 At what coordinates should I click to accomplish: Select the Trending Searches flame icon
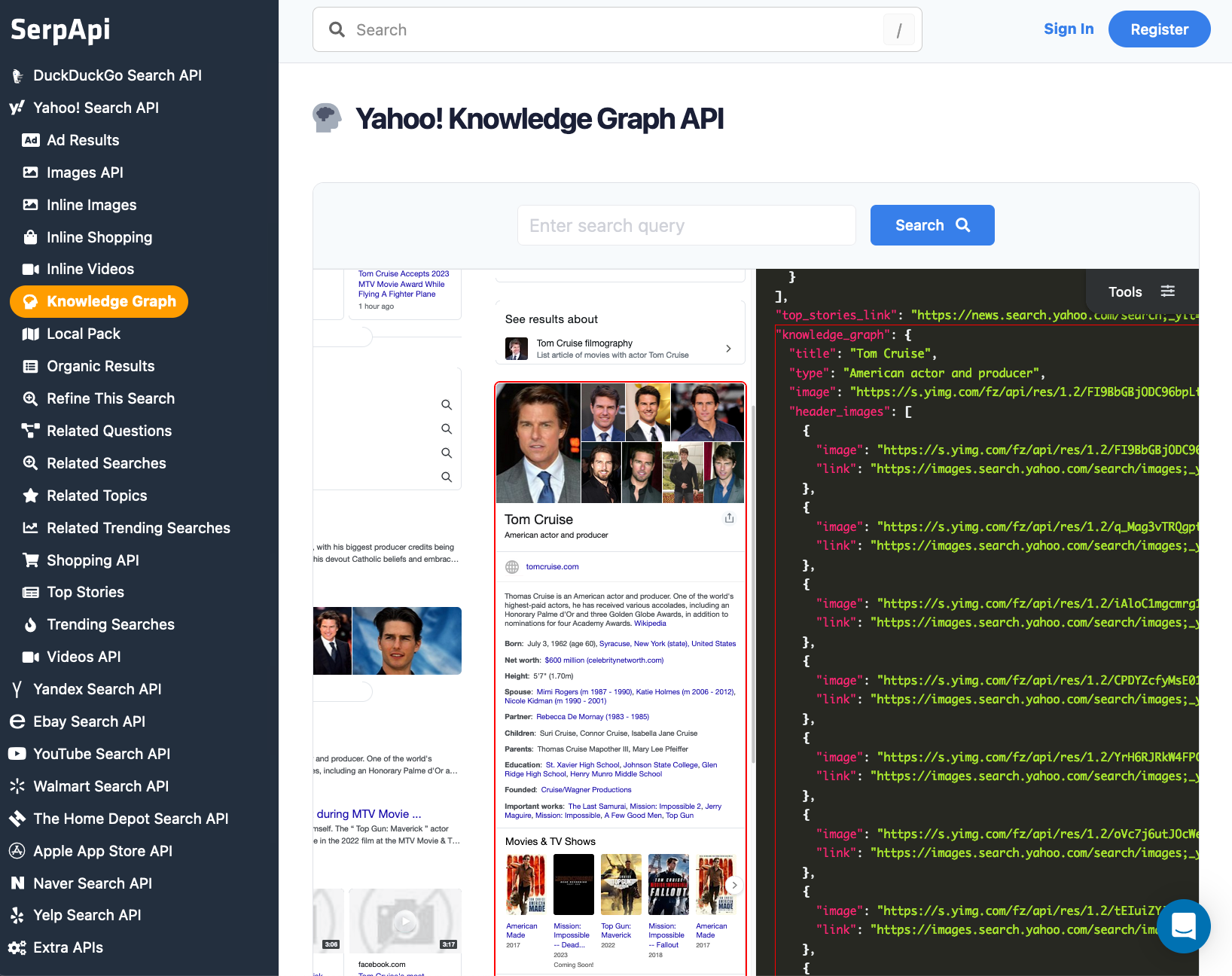coord(31,624)
